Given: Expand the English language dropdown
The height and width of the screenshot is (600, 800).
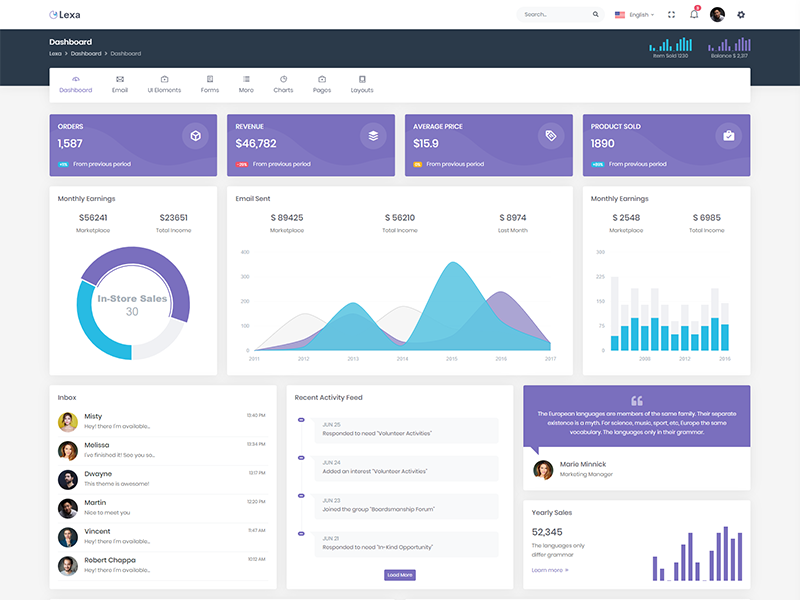Looking at the screenshot, I should tap(634, 15).
